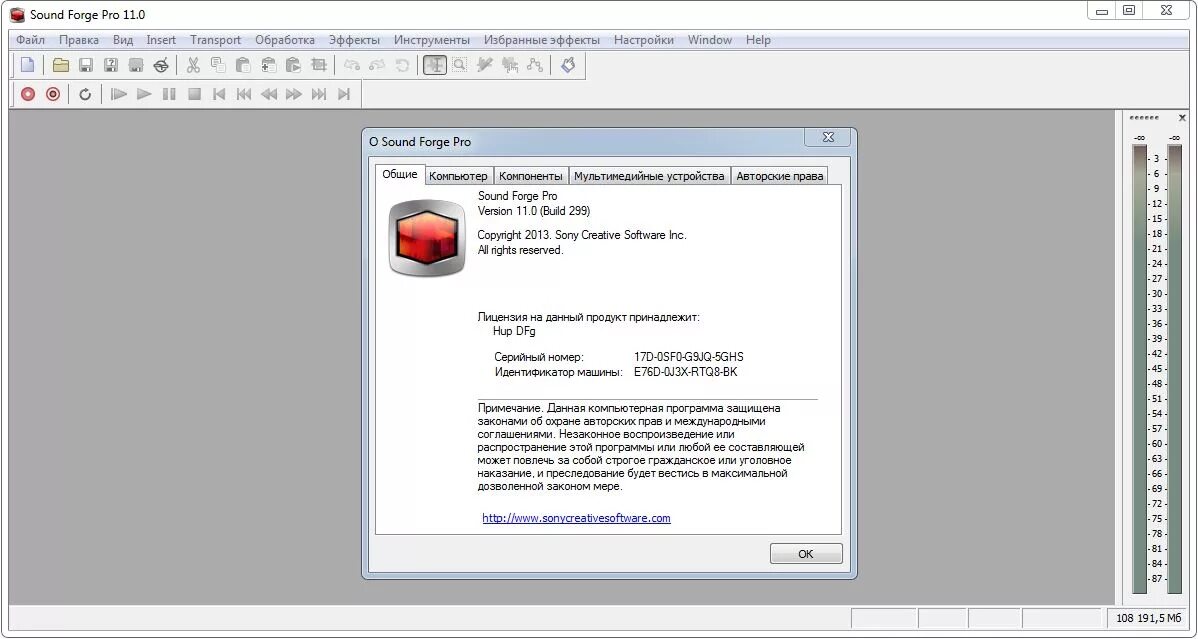The width and height of the screenshot is (1198, 639).
Task: Select the Magnify tool
Action: (x=460, y=65)
